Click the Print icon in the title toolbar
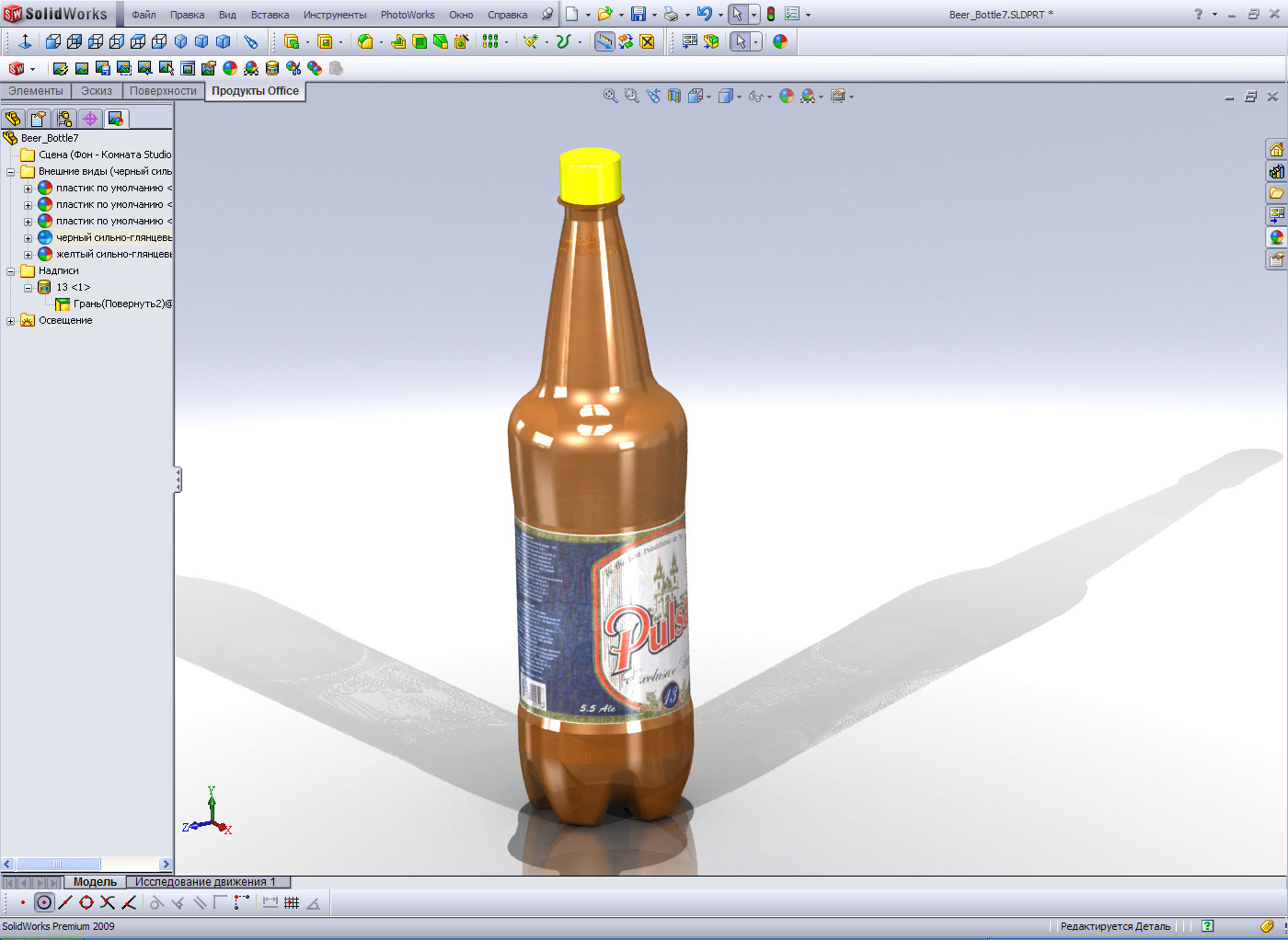 point(671,14)
